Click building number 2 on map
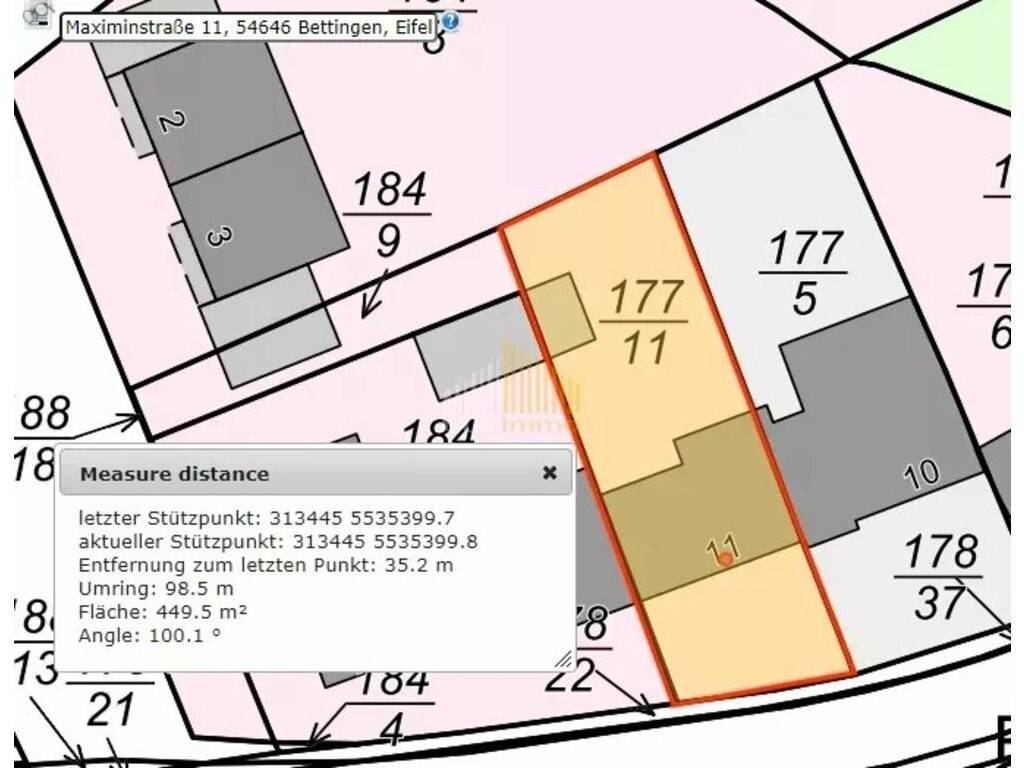 point(172,122)
